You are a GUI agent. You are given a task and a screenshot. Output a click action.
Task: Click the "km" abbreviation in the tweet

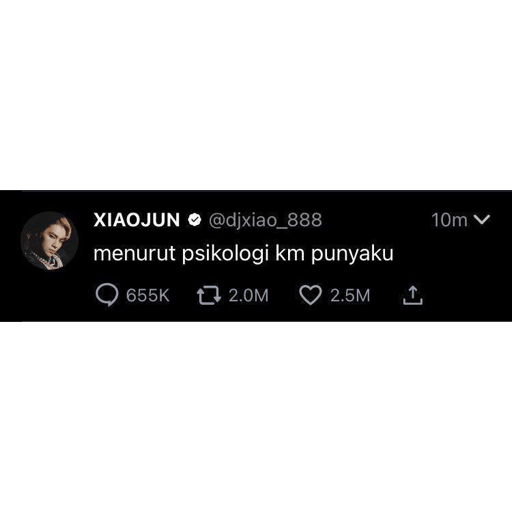point(290,253)
